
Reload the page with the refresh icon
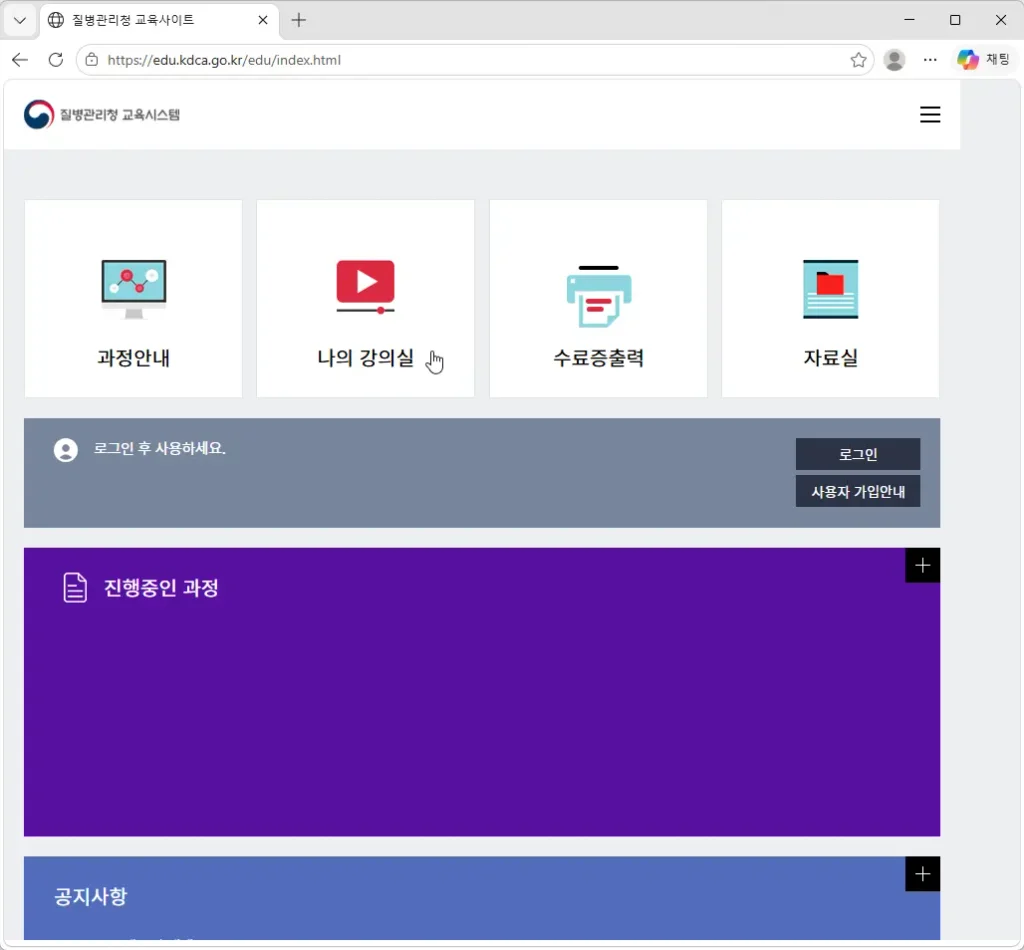point(56,60)
